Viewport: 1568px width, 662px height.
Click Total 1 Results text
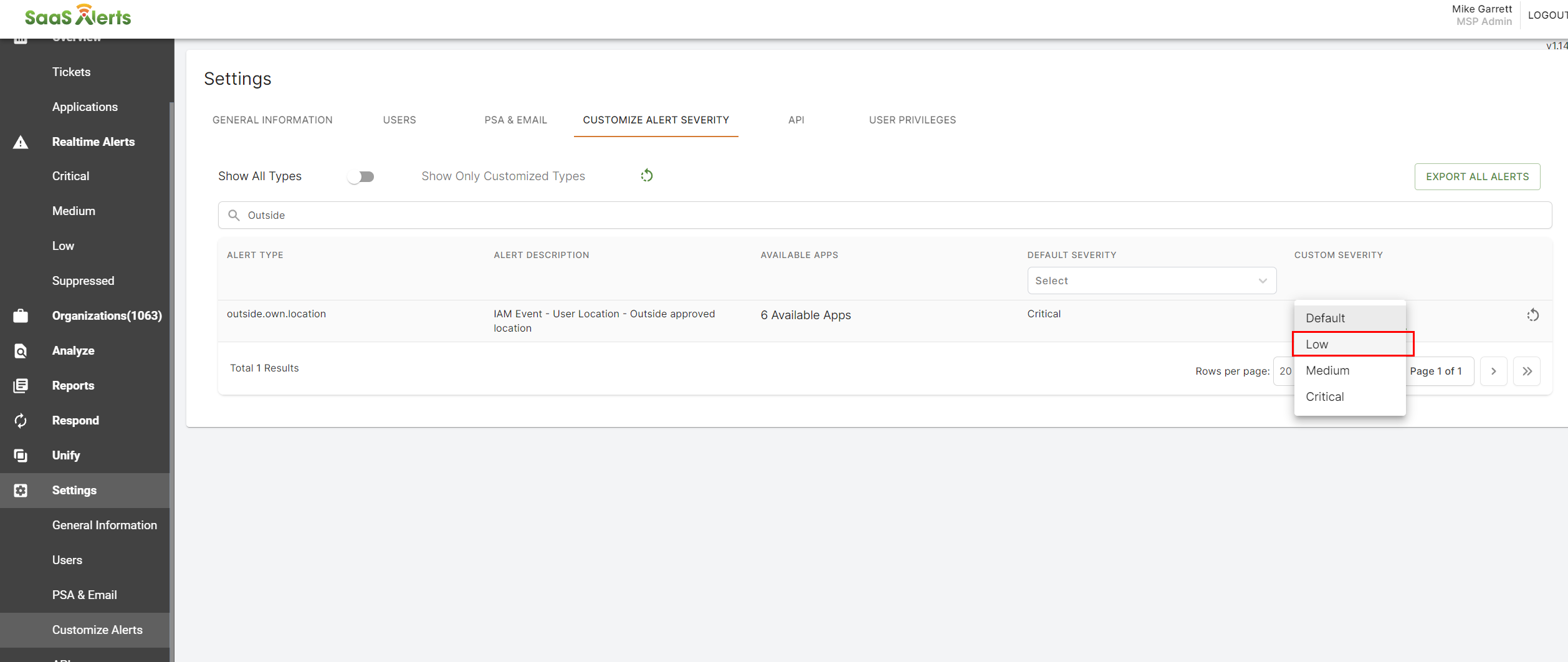point(264,368)
